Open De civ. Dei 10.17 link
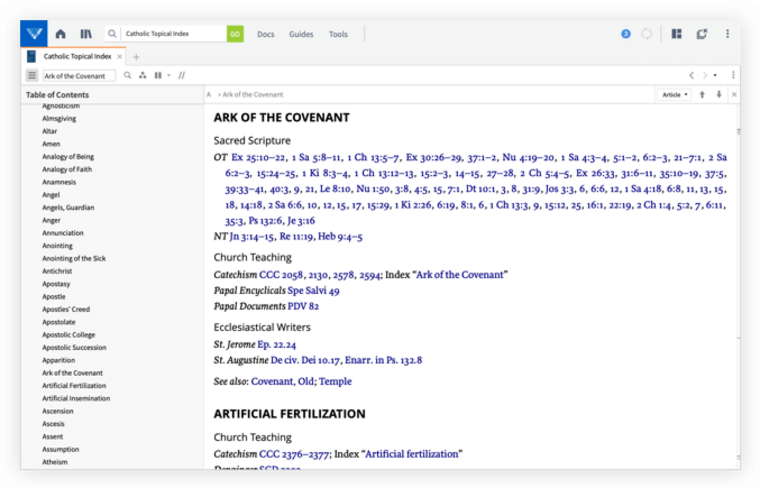This screenshot has width=760, height=488. 305,360
